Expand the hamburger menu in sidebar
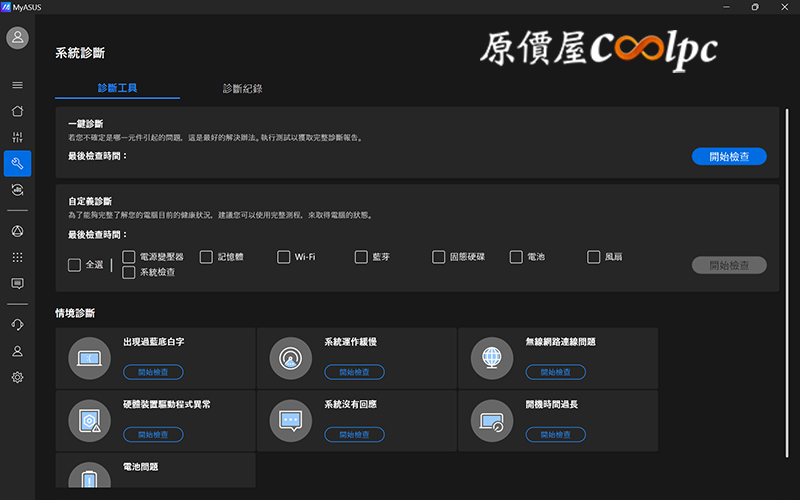The image size is (800, 500). [x=17, y=85]
